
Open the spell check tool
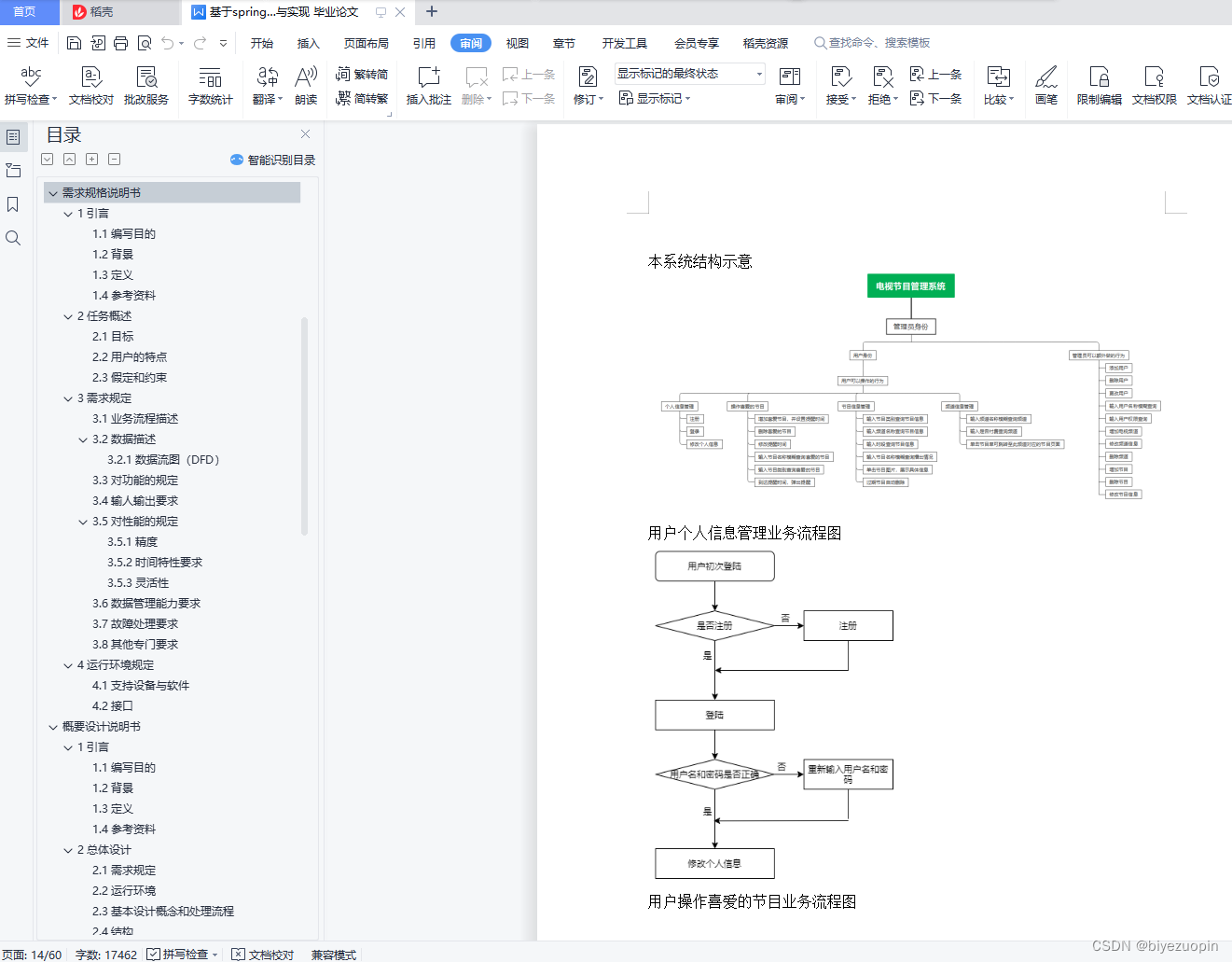[31, 85]
